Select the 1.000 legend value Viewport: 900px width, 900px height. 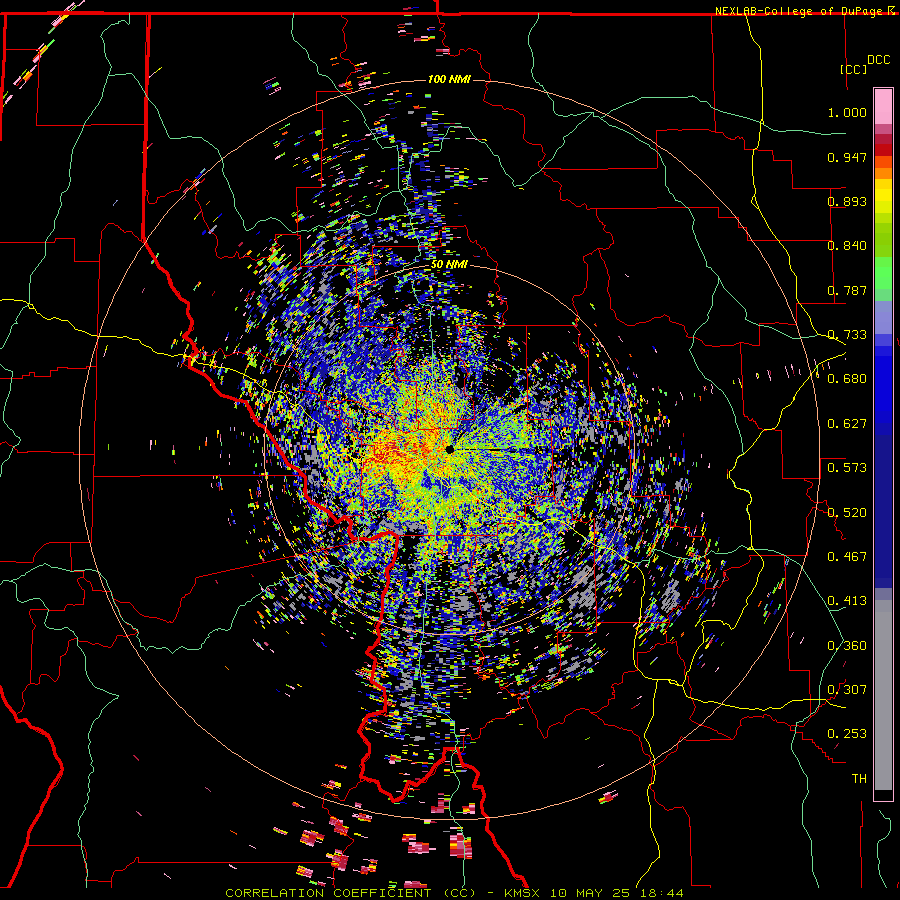pyautogui.click(x=847, y=112)
